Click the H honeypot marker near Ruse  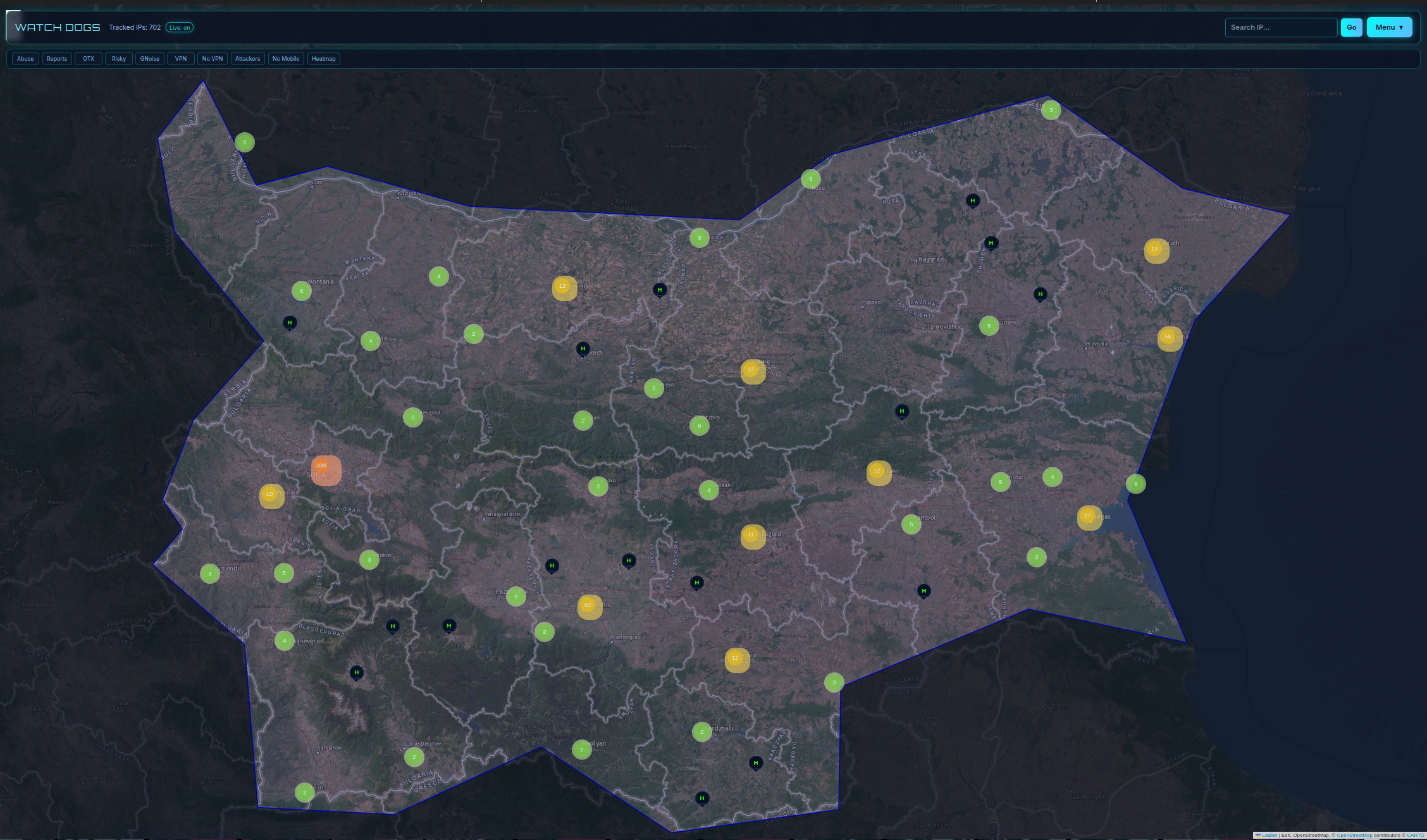pos(973,200)
